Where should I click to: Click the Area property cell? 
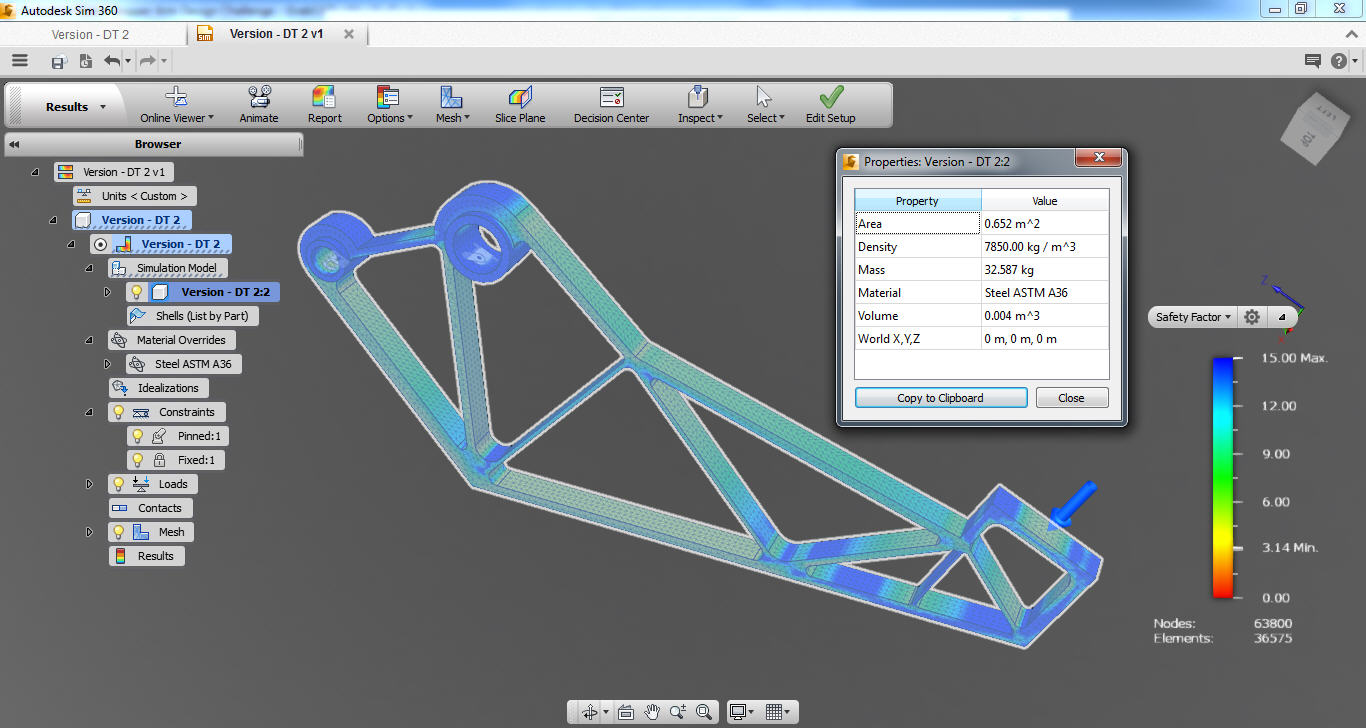[917, 224]
